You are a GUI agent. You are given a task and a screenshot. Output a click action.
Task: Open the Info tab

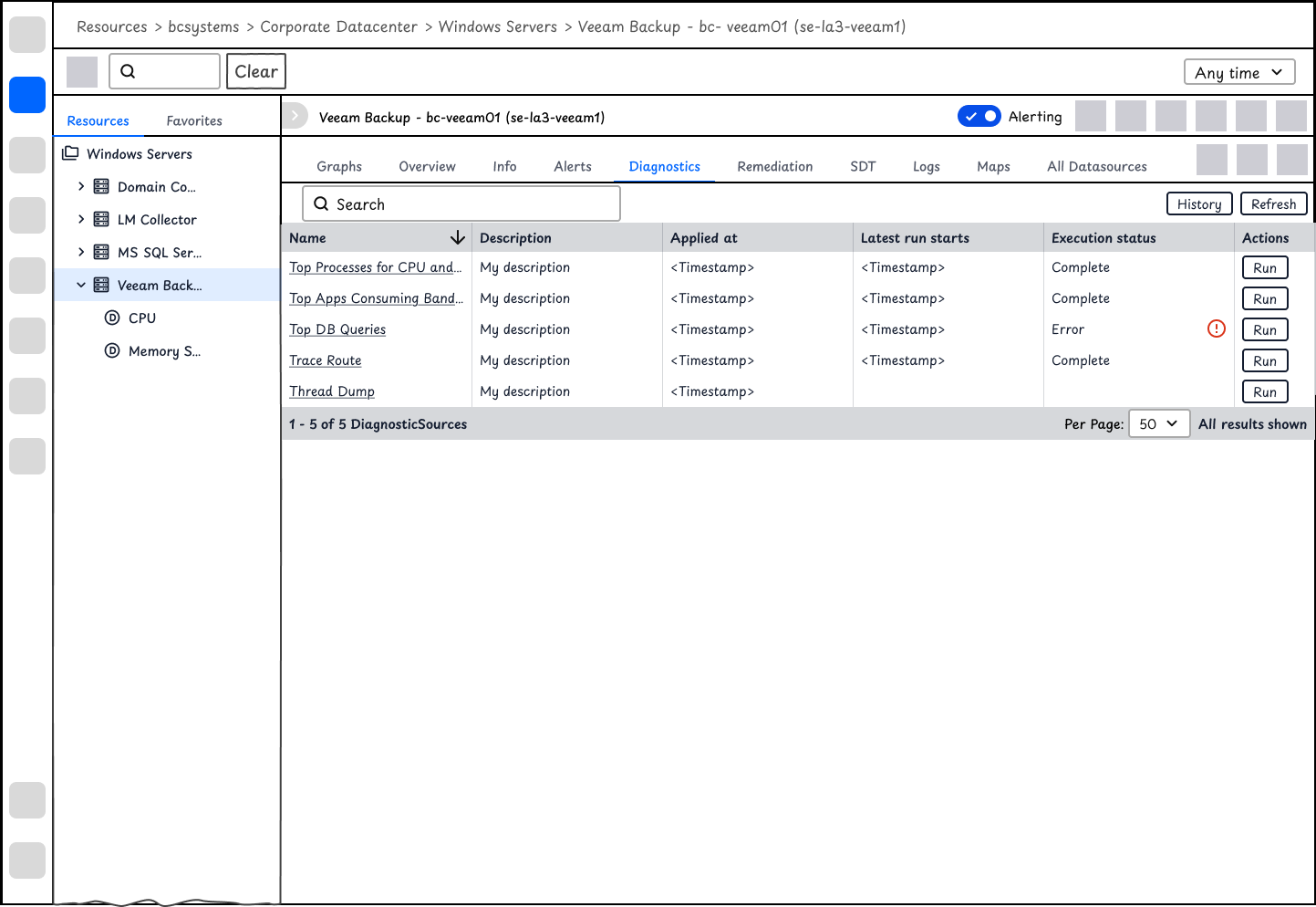(x=504, y=166)
